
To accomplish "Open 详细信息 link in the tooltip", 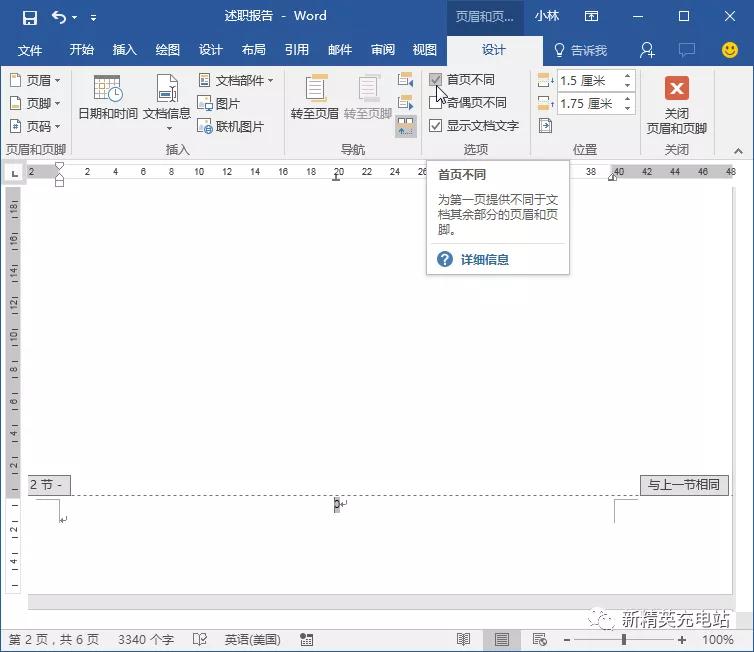I will coord(484,260).
